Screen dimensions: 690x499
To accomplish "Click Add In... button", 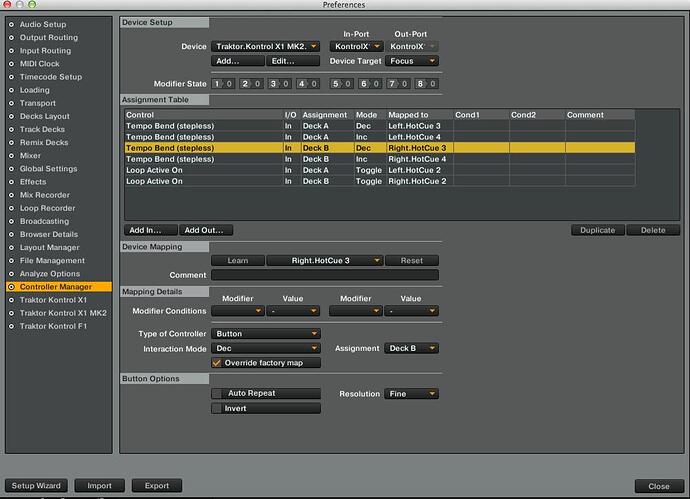I will [x=151, y=230].
